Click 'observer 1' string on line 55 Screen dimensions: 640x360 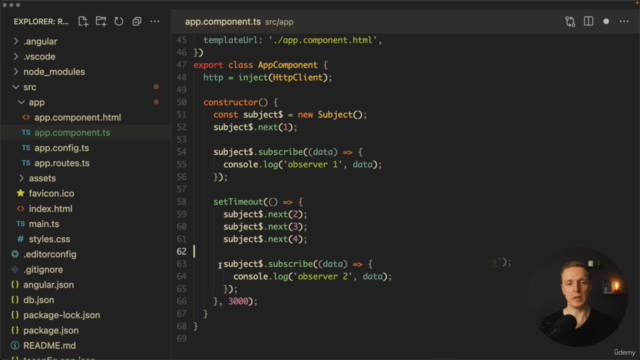tap(312, 164)
